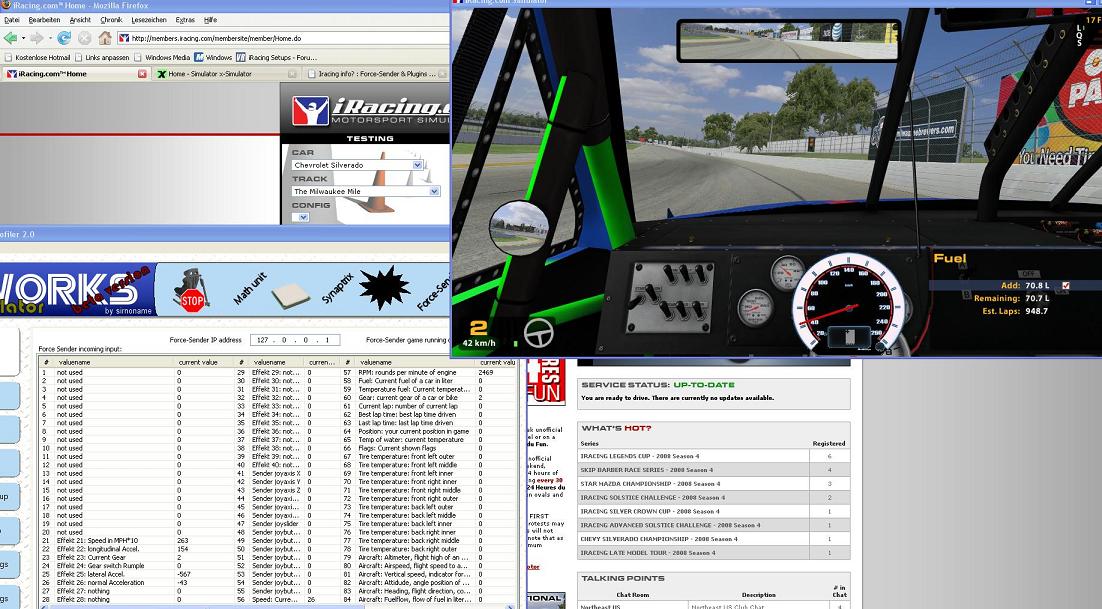1102x609 pixels.
Task: Click the X-Simulator tab favicon
Action: (x=162, y=74)
